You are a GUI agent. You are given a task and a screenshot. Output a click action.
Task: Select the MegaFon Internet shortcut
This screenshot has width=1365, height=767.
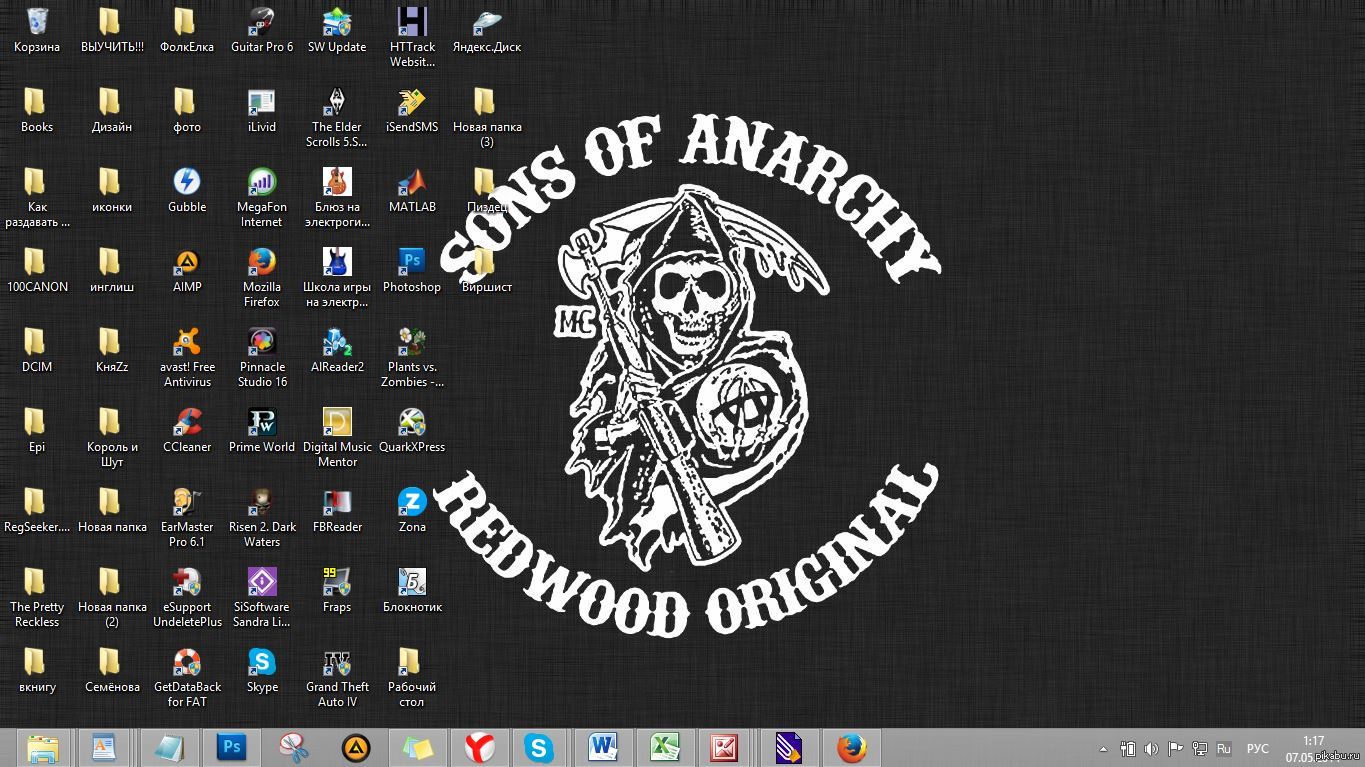tap(262, 197)
